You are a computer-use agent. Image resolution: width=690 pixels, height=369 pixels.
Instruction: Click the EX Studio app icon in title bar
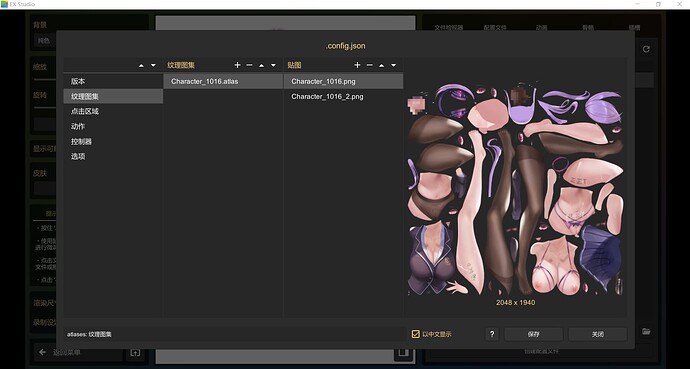[x=4, y=4]
